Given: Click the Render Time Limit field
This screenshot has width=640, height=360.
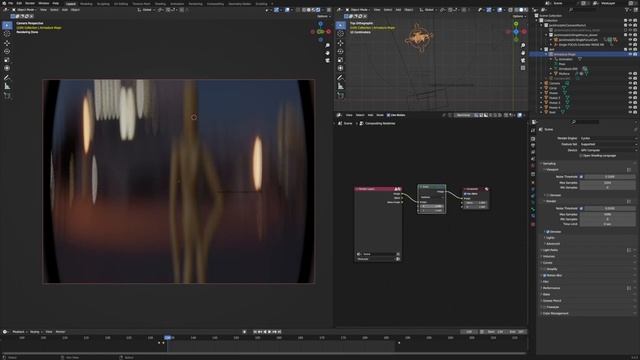Looking at the screenshot, I should click(607, 224).
